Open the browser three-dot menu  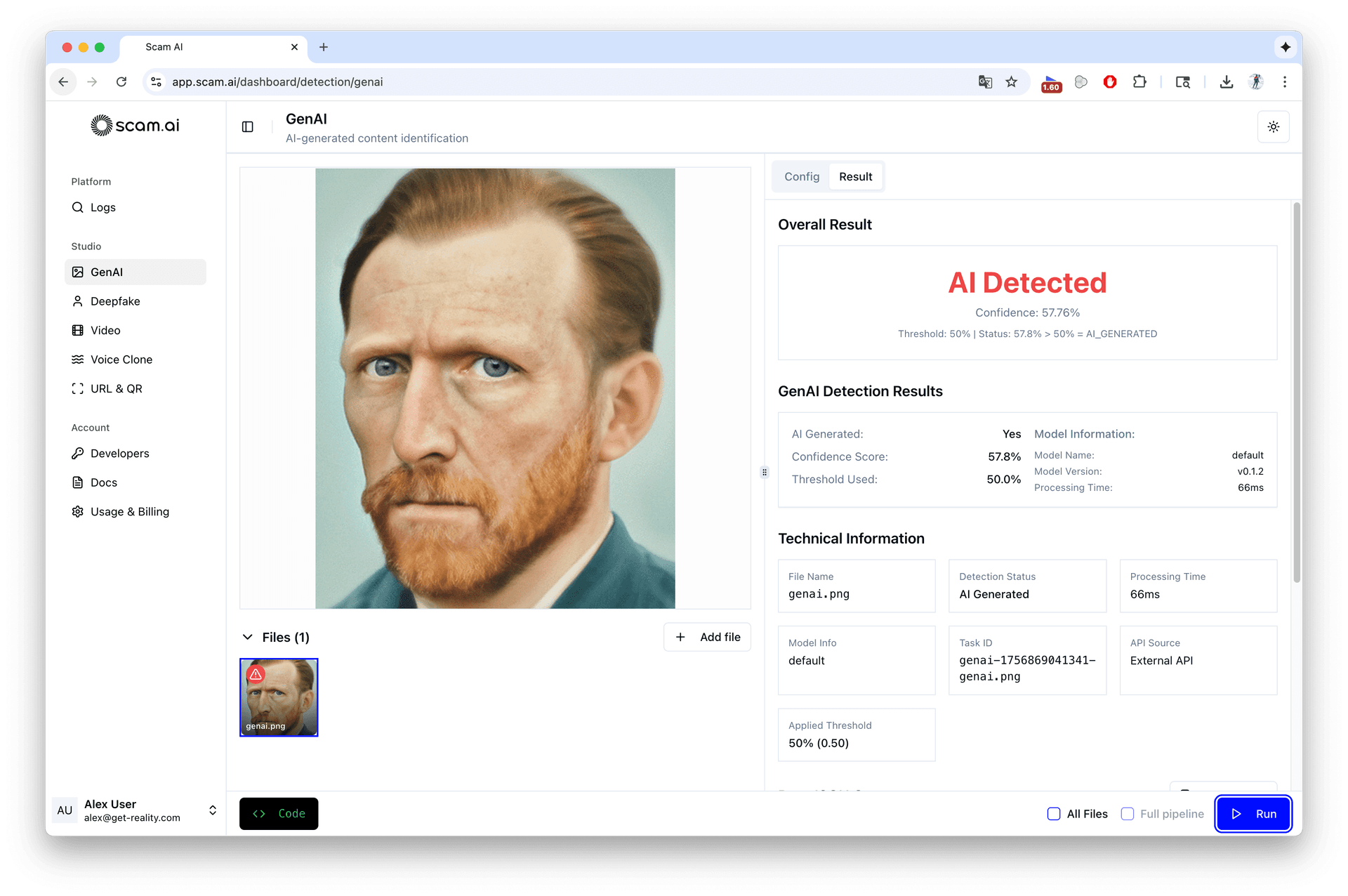coord(1284,82)
